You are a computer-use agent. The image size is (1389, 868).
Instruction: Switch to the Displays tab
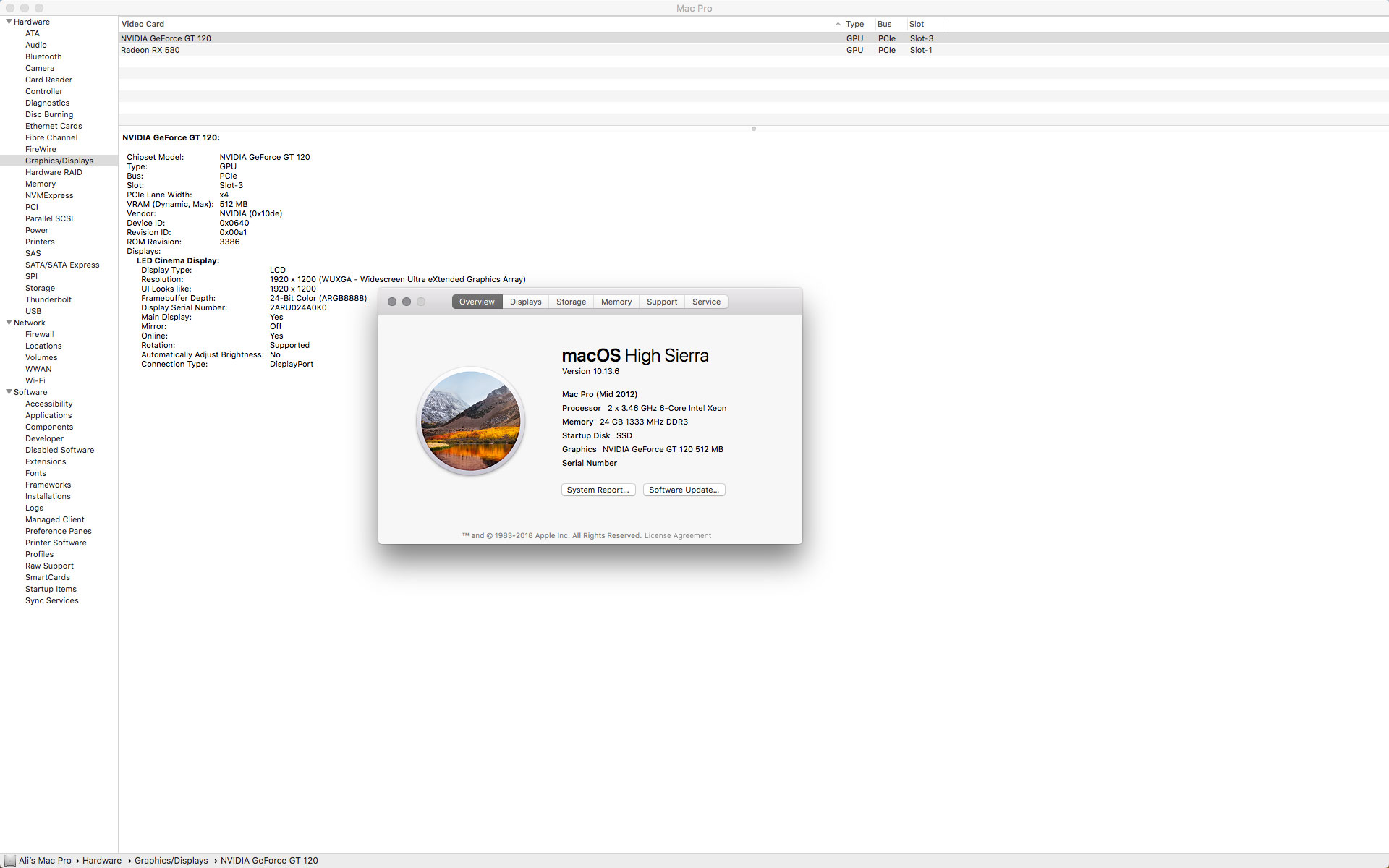(x=525, y=302)
